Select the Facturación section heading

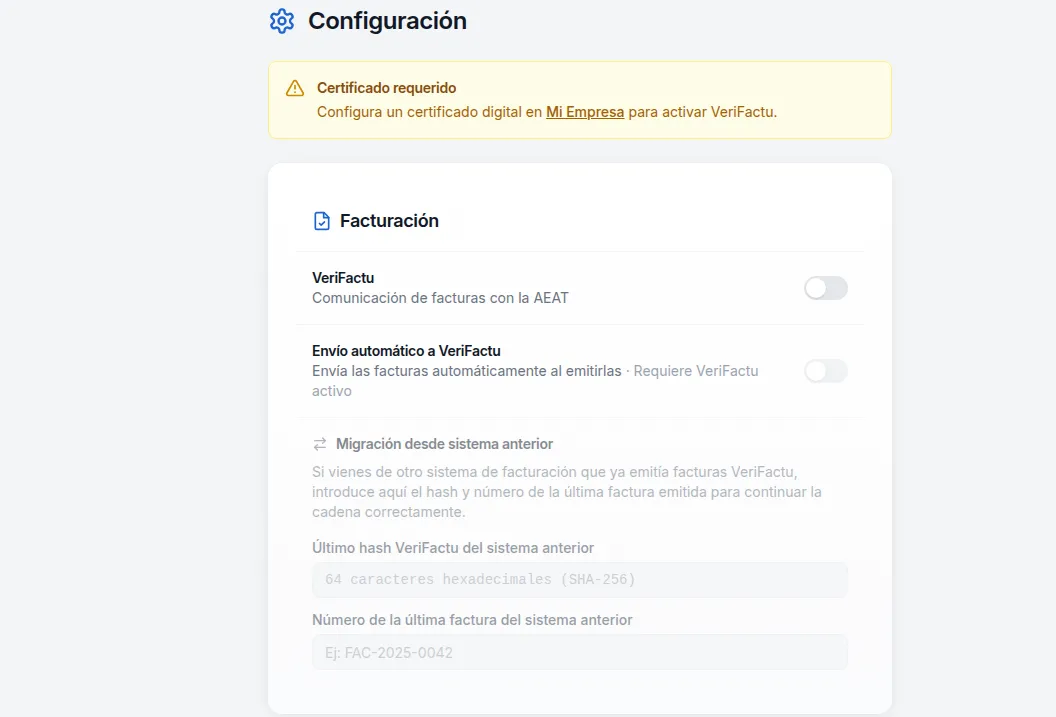(x=389, y=221)
